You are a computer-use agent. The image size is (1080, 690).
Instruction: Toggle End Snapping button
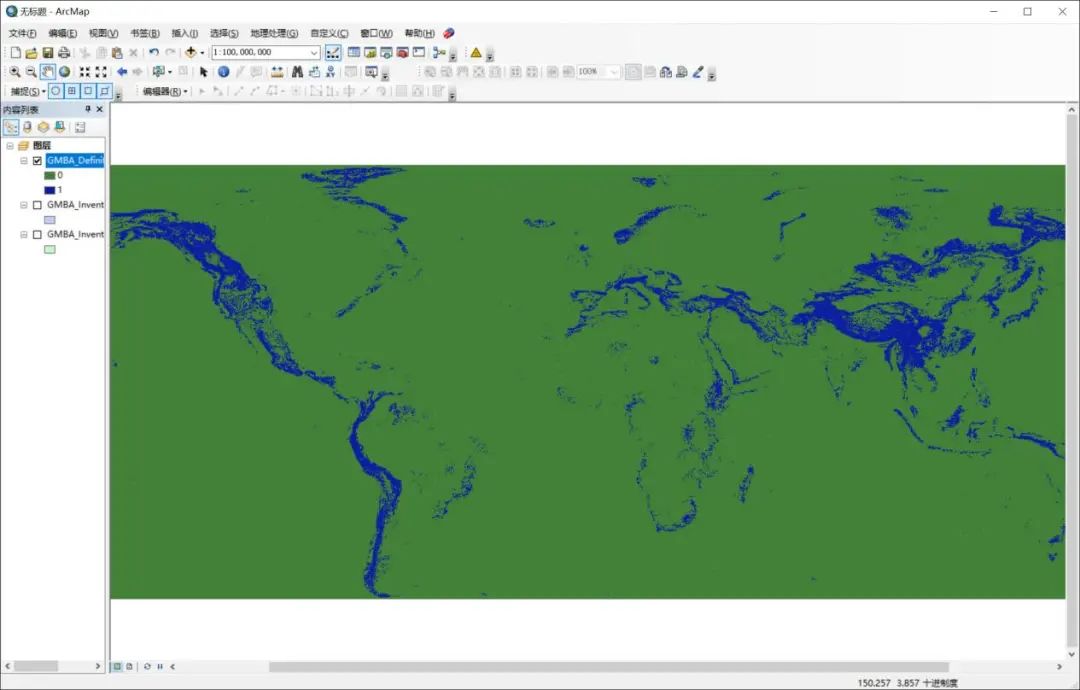(x=72, y=91)
